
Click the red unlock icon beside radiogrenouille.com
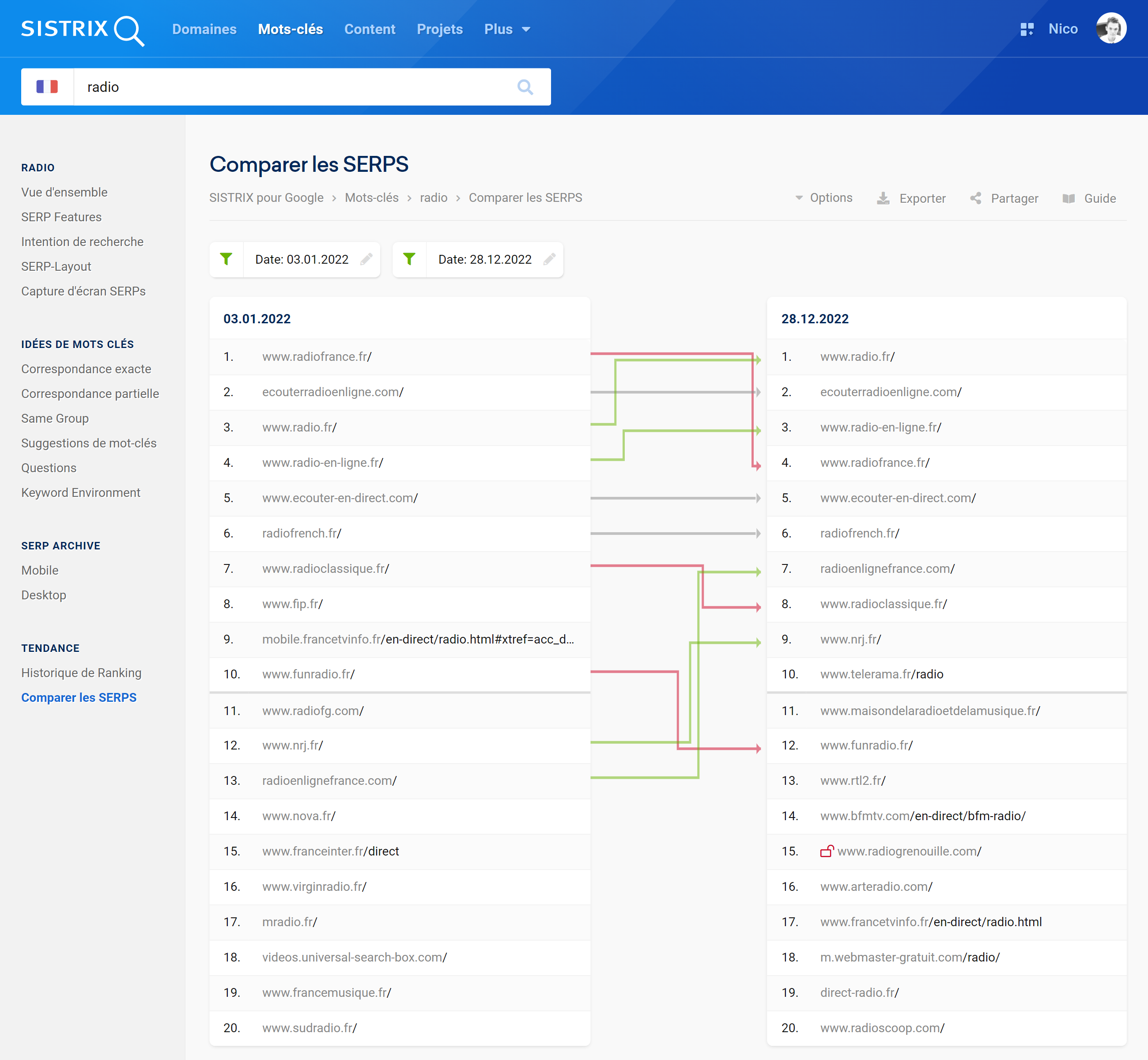click(x=826, y=851)
